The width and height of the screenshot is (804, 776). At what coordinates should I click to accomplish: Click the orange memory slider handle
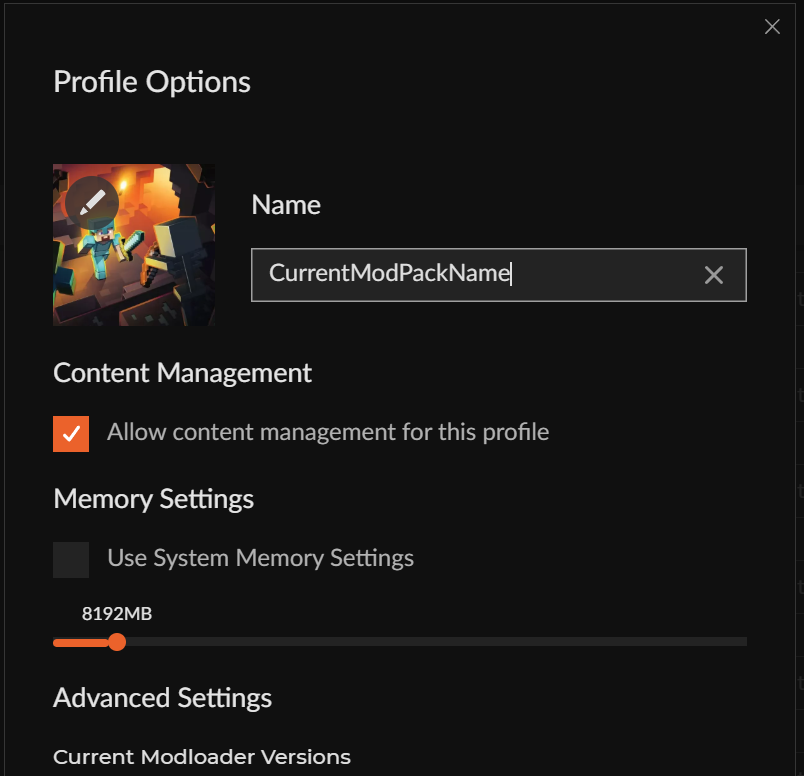[117, 642]
